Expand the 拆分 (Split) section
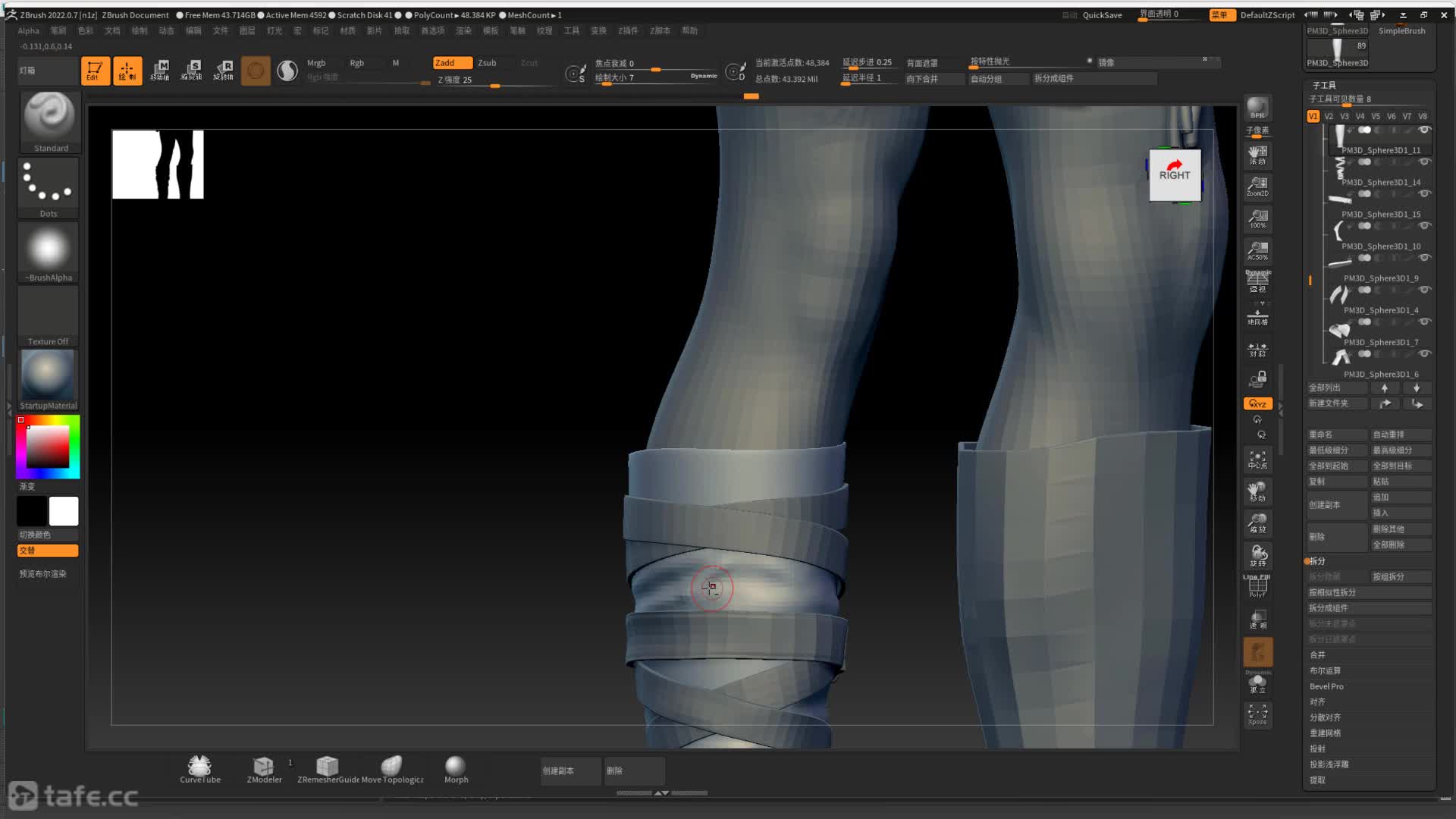This screenshot has height=819, width=1456. (1317, 561)
